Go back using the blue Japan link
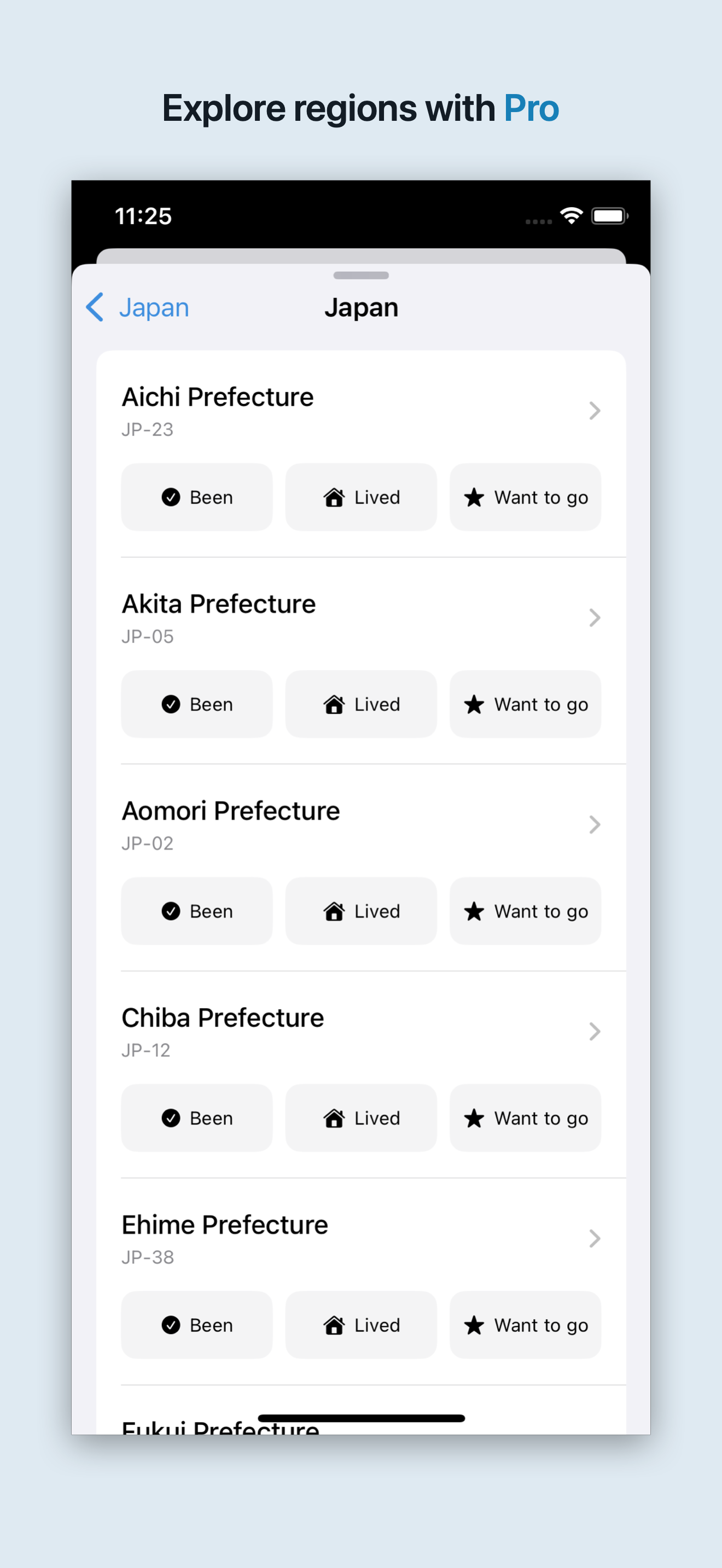The height and width of the screenshot is (1568, 722). point(154,307)
